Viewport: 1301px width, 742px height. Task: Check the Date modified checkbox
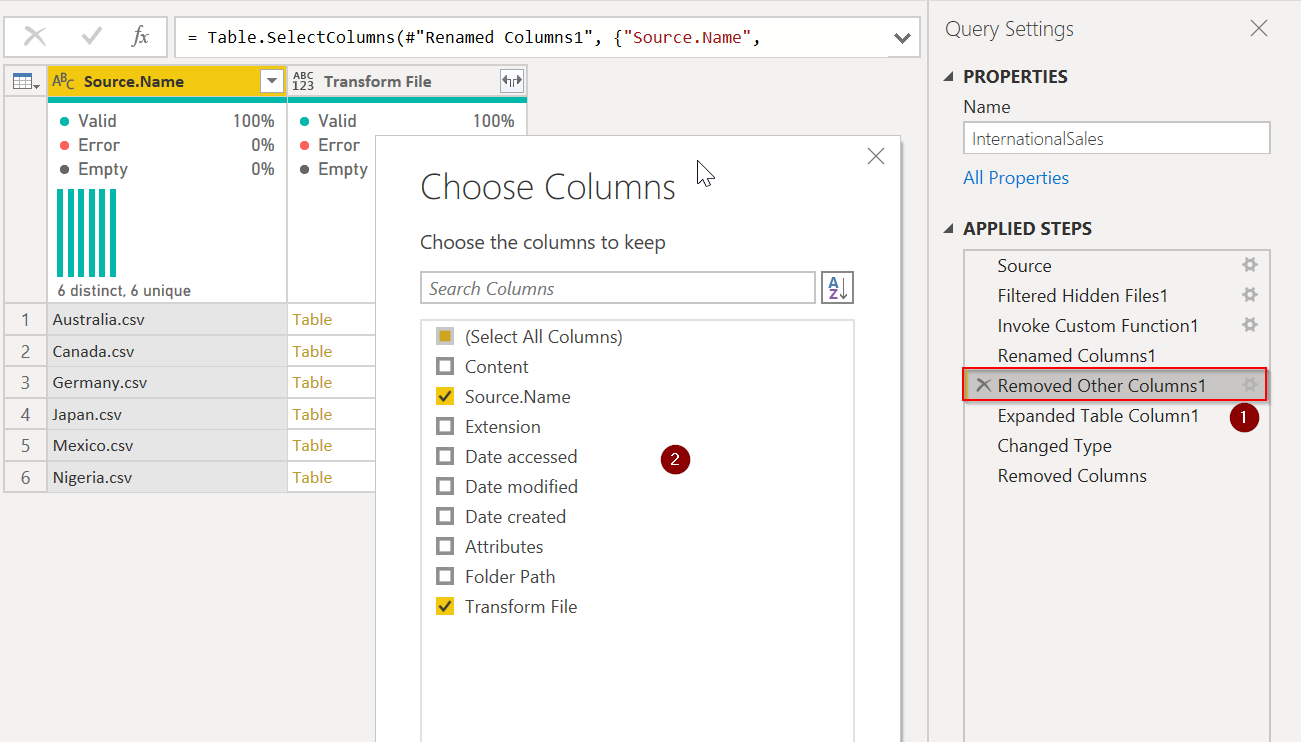tap(445, 487)
